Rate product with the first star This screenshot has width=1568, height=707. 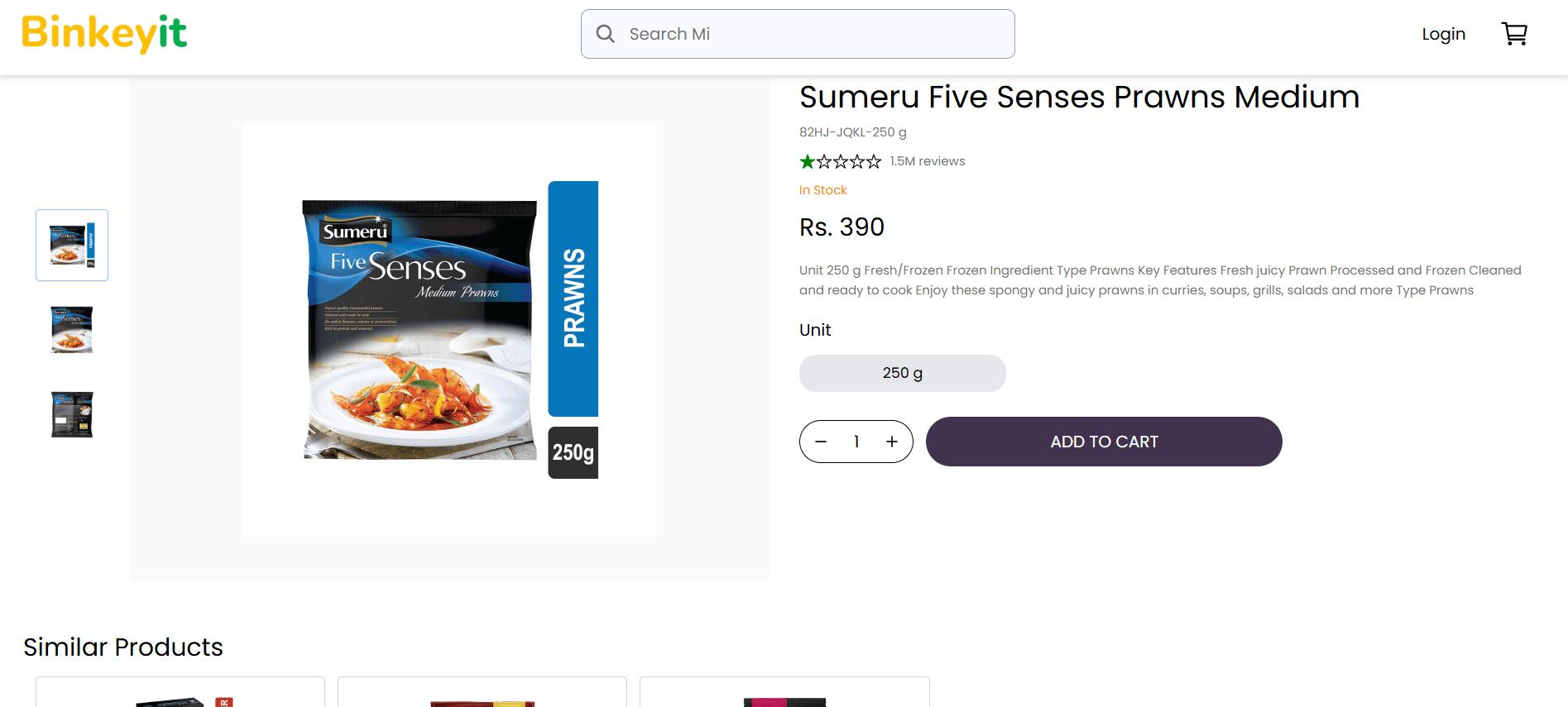(808, 161)
